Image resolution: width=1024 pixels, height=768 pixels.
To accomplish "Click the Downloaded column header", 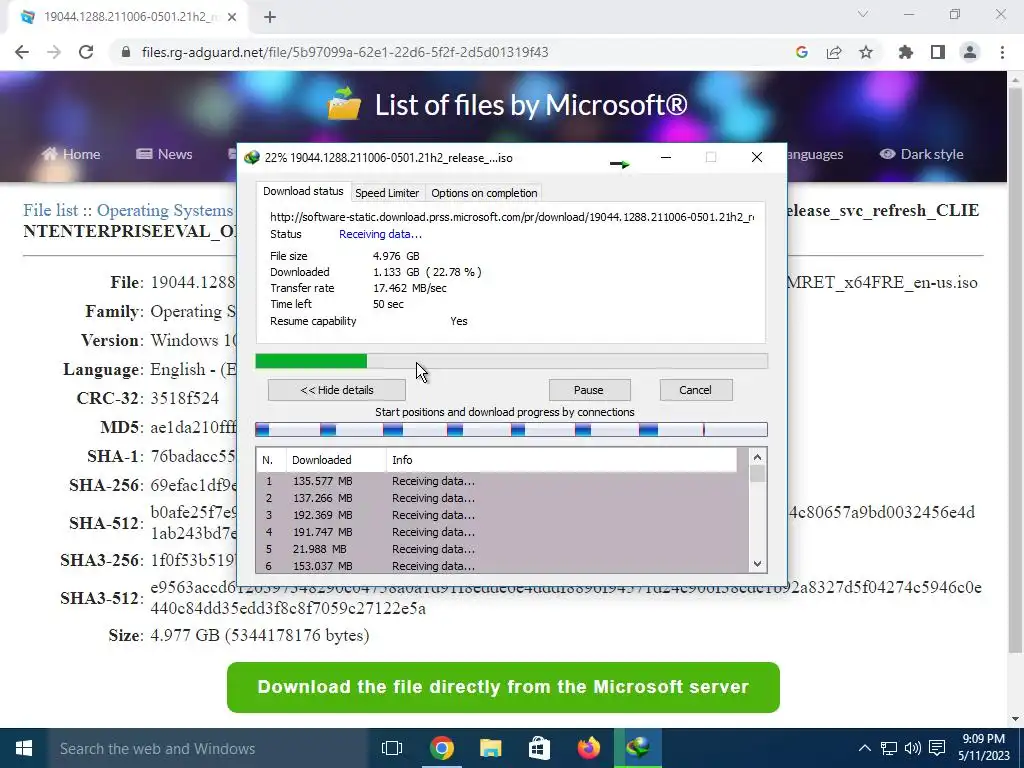I will point(336,460).
